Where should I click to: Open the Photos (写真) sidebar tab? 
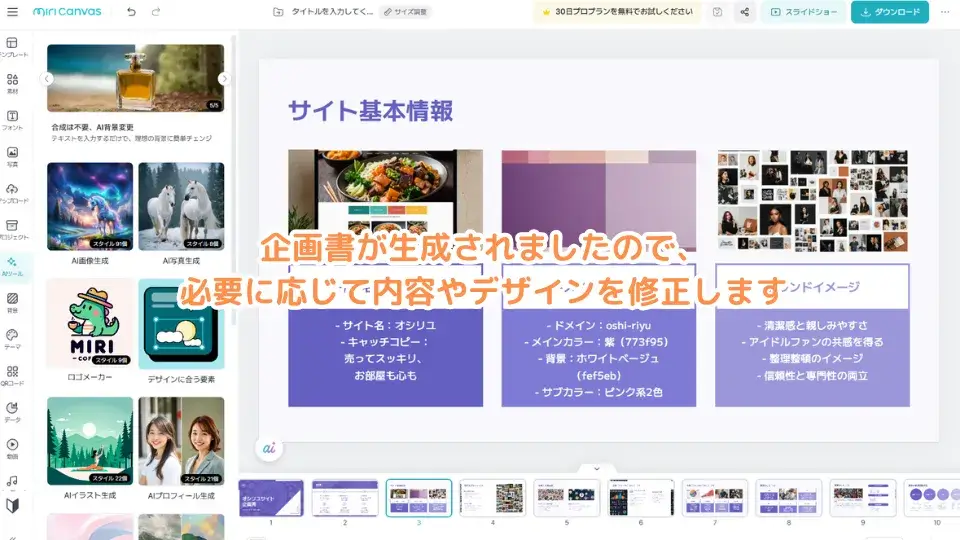12,157
